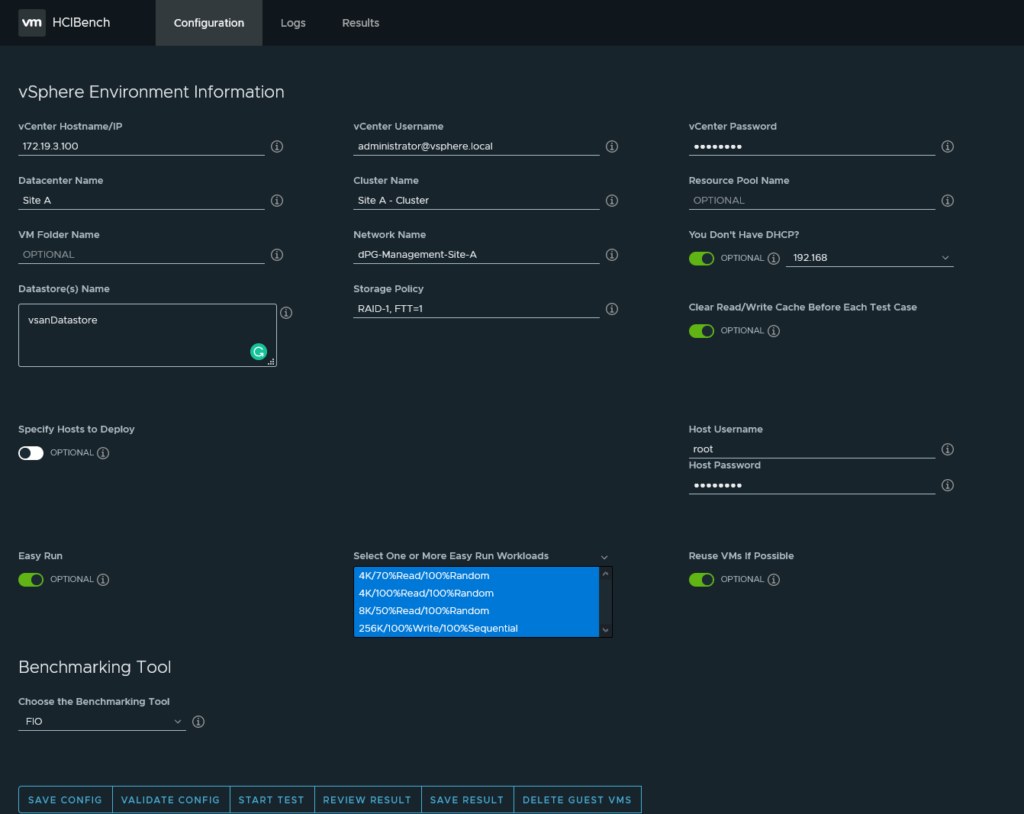Screen dimensions: 1024x814
Task: Open the Logs tab
Action: point(293,23)
